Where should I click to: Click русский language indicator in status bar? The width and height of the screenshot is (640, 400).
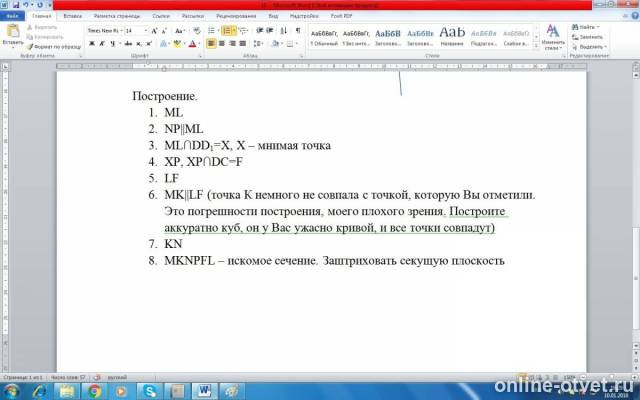coord(117,378)
